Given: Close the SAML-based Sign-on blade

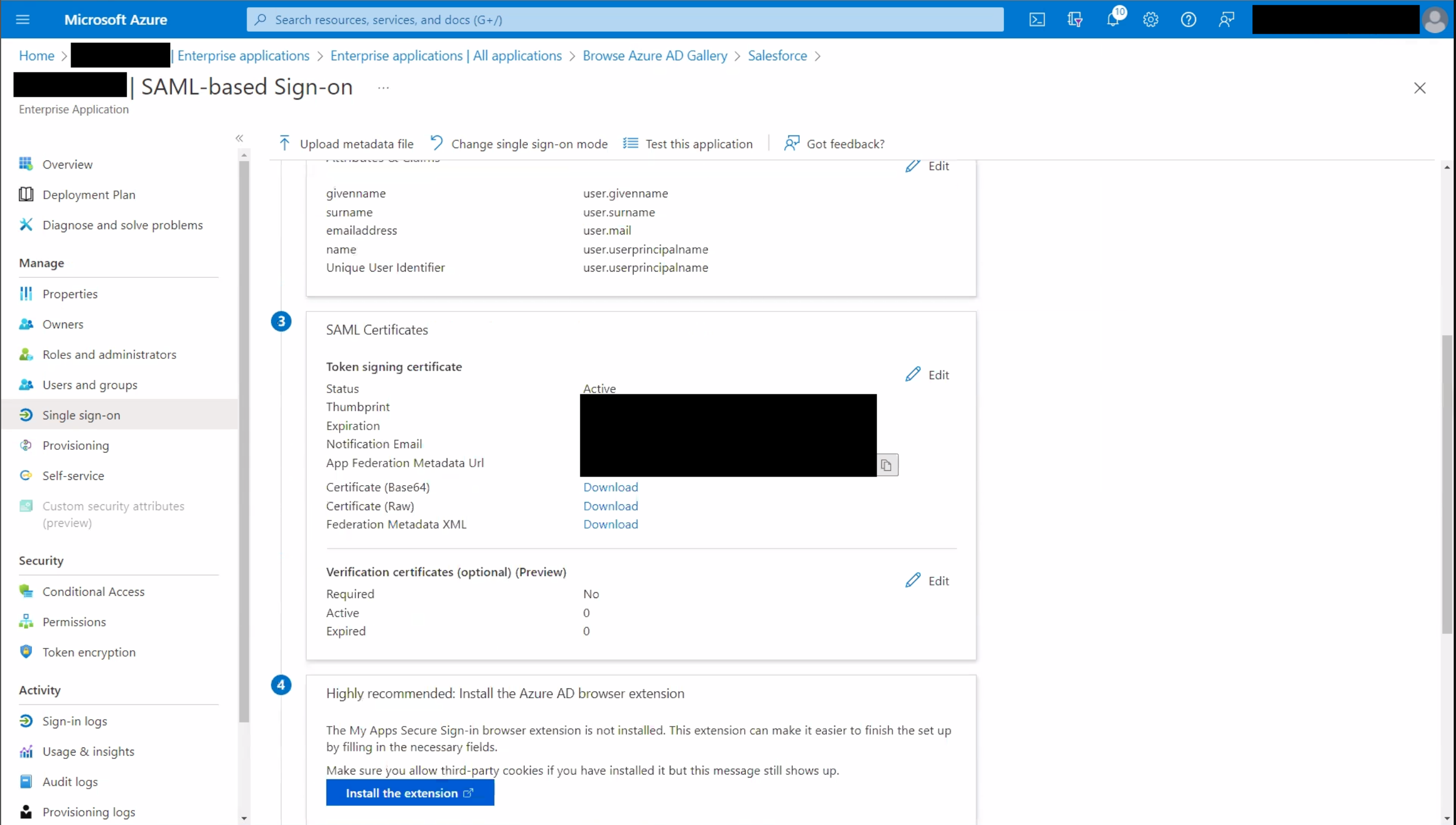Looking at the screenshot, I should pyautogui.click(x=1420, y=88).
